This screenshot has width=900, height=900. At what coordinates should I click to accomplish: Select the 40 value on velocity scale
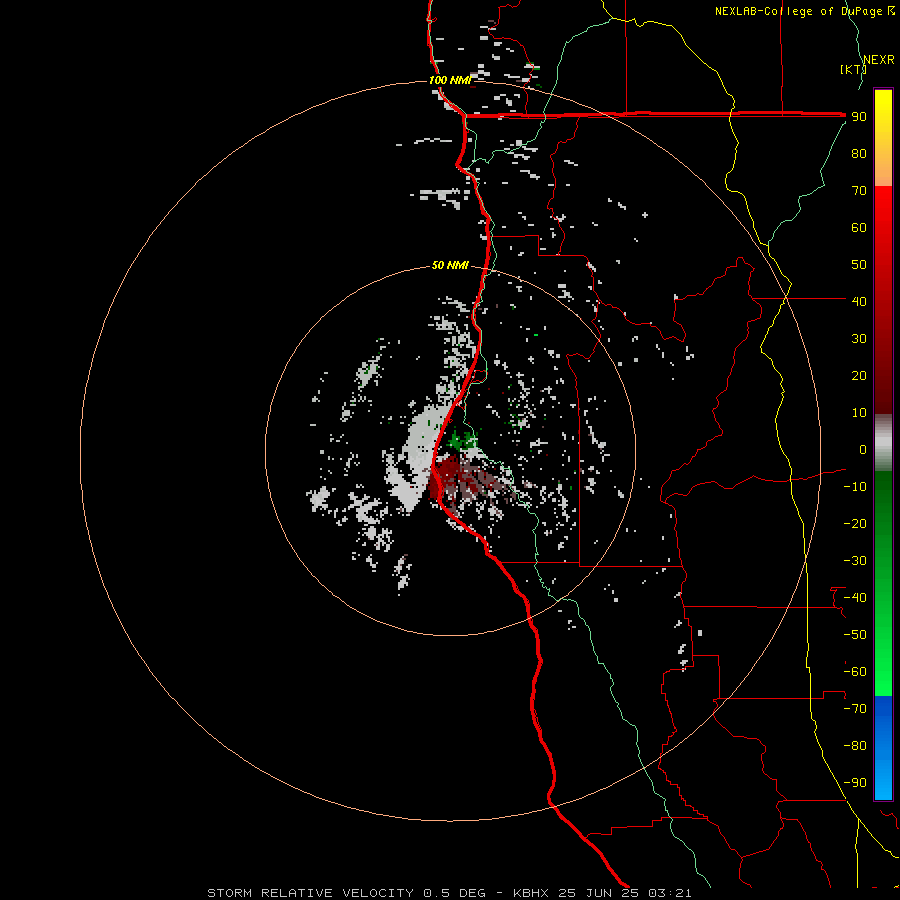point(859,301)
